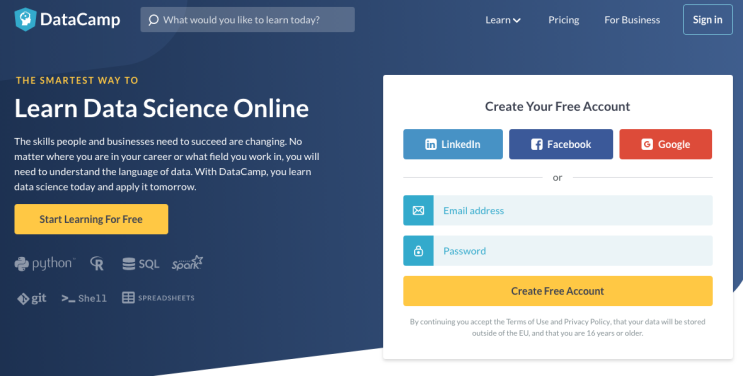Click the Python logo icon
The image size is (743, 376).
tap(21, 264)
